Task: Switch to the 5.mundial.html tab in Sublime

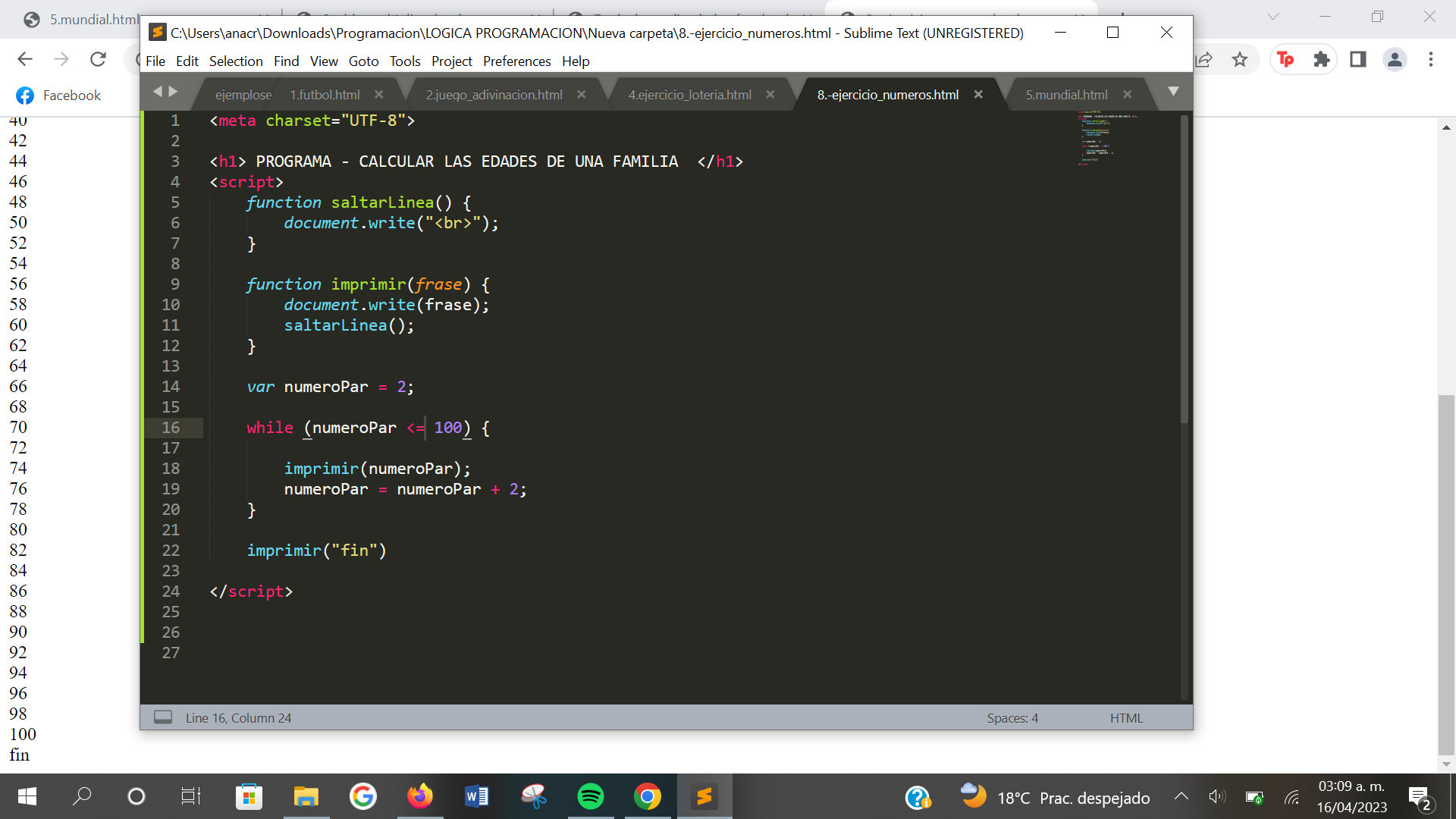Action: [x=1066, y=95]
